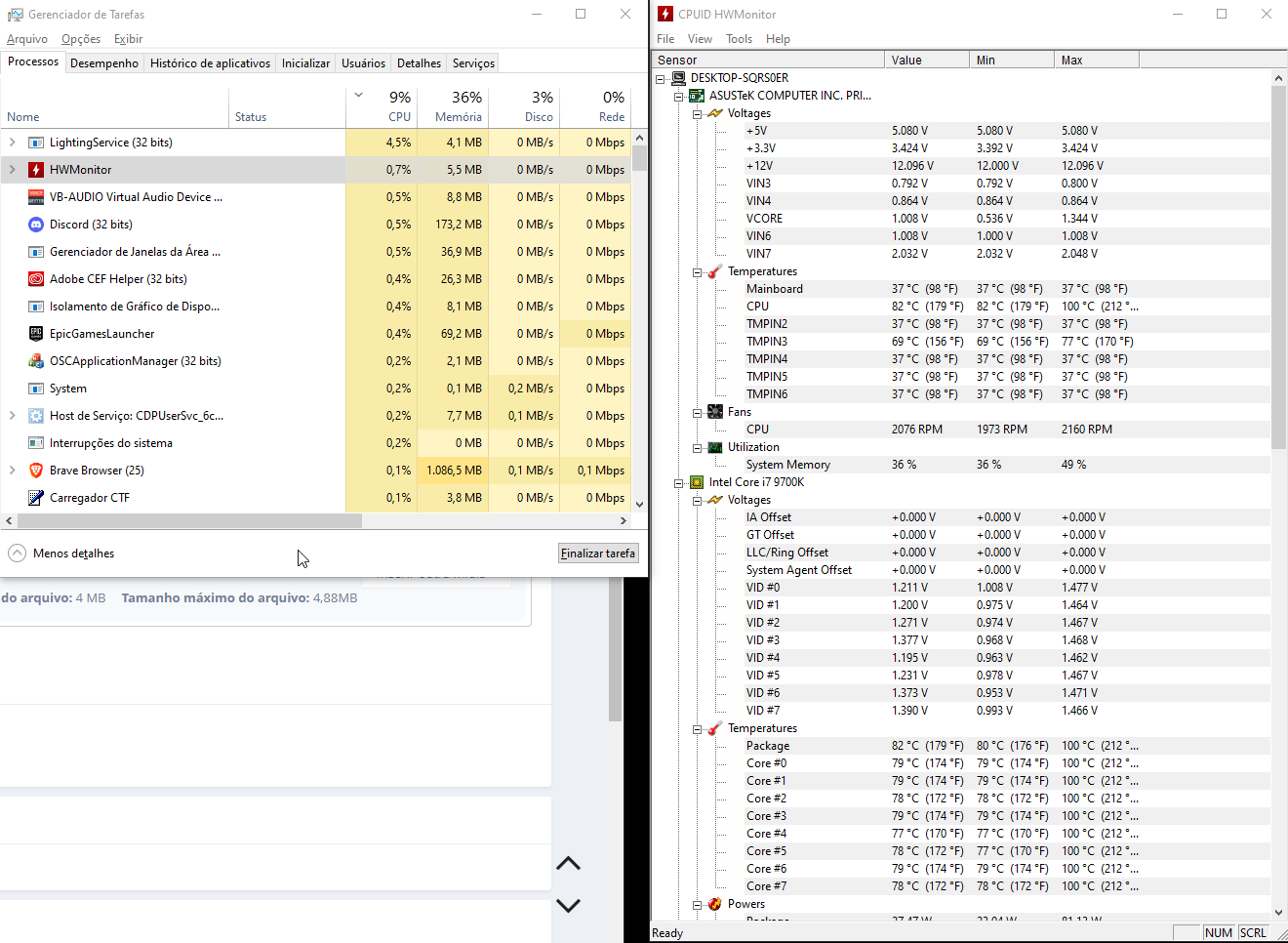1288x943 pixels.
Task: Click the Fans category icon
Action: tap(715, 412)
